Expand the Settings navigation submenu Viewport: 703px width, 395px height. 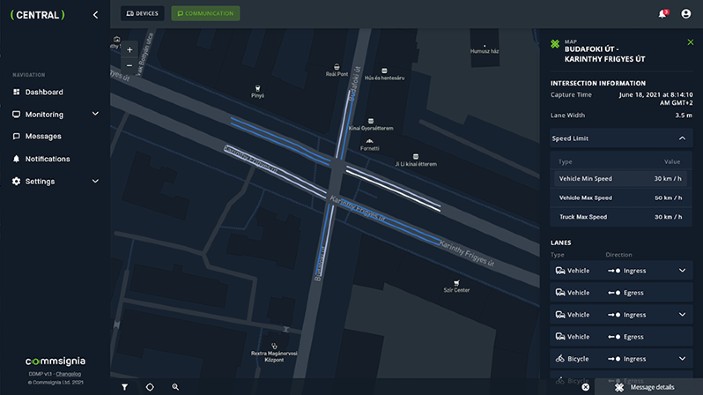coord(95,181)
